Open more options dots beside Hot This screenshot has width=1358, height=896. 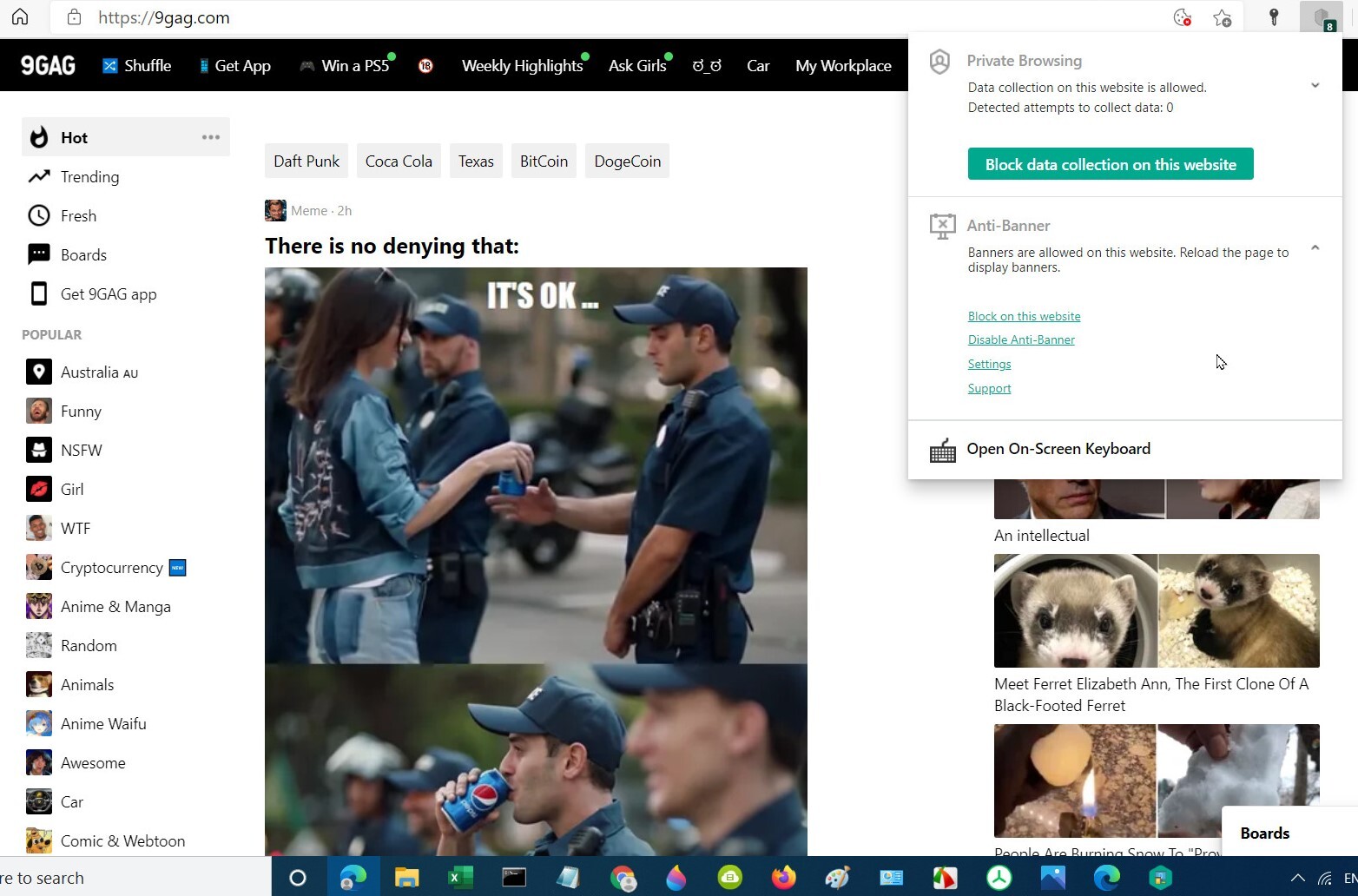point(211,137)
